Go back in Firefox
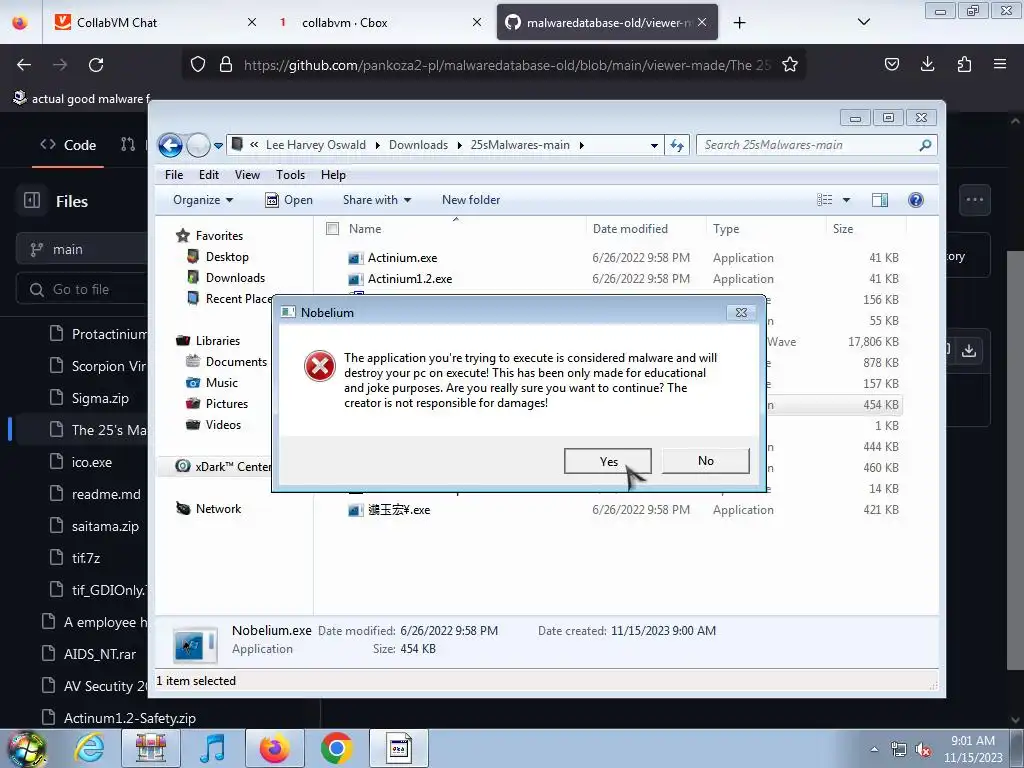 click(24, 65)
